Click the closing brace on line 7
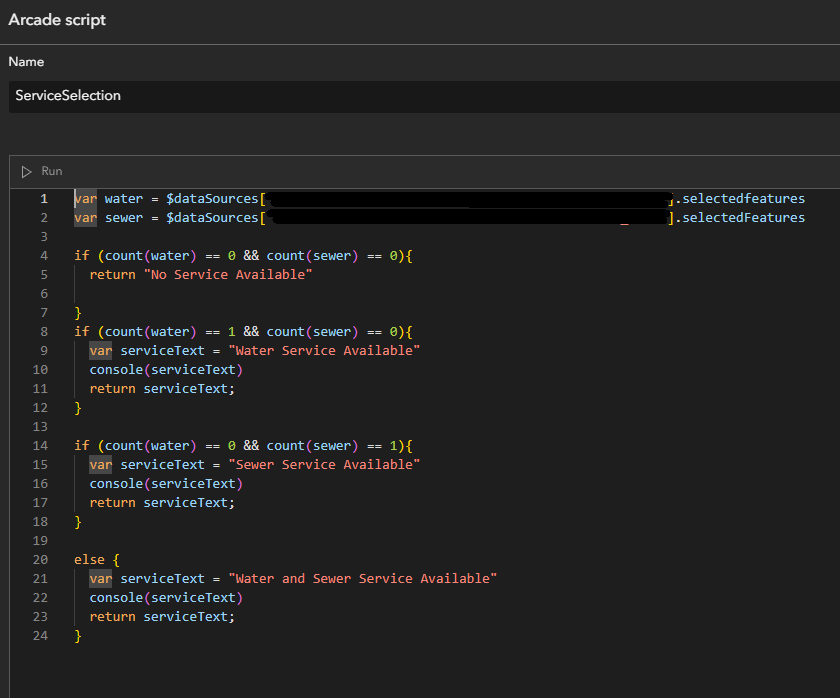Screen dimensions: 840x698 pos(78,313)
